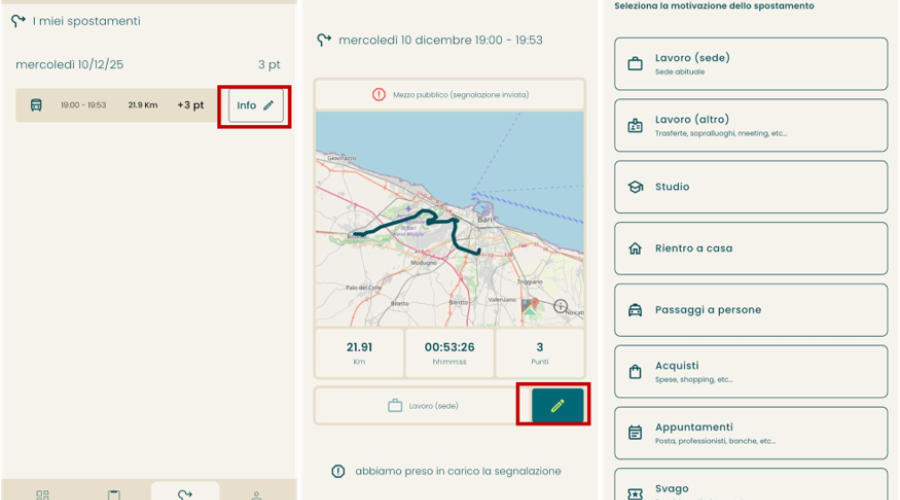The width and height of the screenshot is (900, 500).
Task: Choose Acquisti motivation
Action: (x=751, y=371)
